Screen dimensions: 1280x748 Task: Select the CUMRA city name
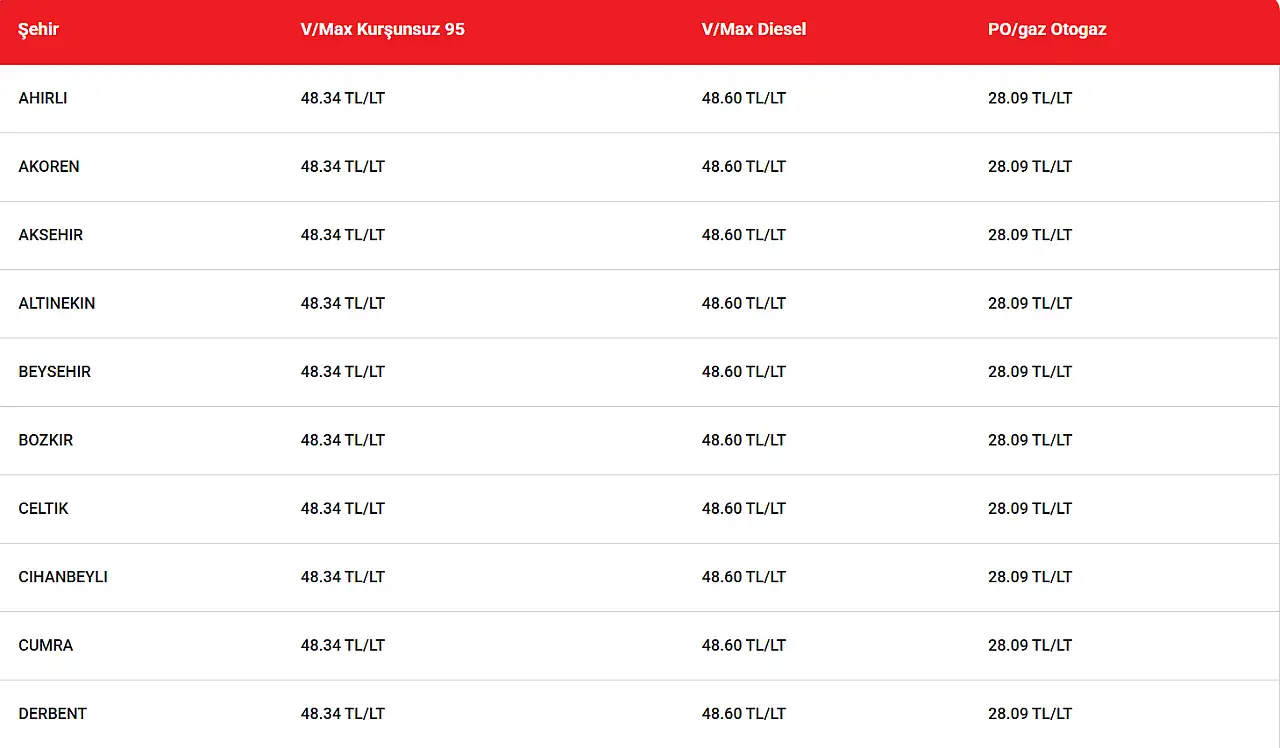point(46,646)
